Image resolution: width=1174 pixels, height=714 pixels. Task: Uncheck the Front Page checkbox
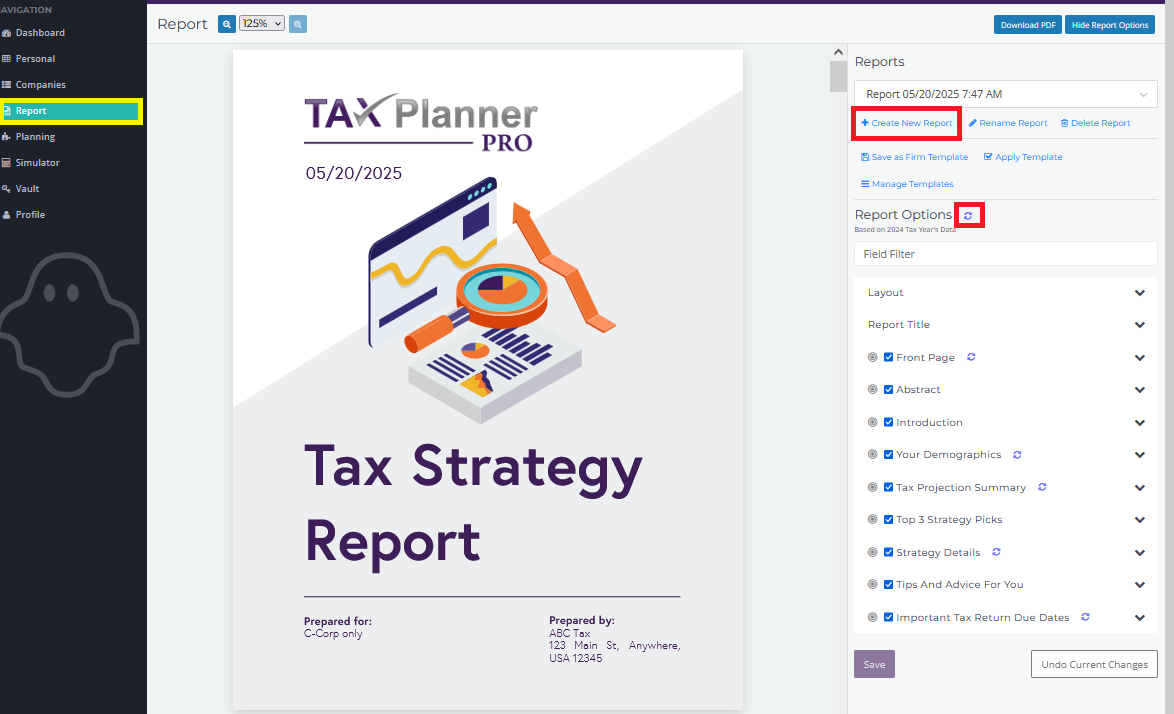[x=889, y=357]
